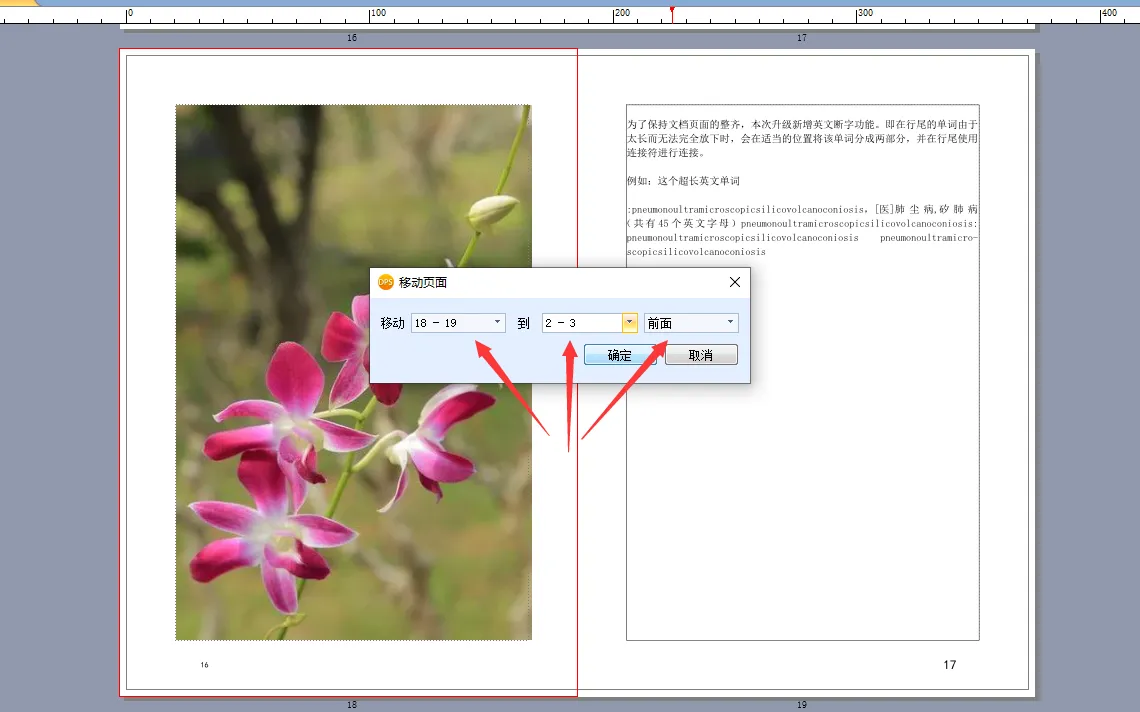Cancel the page move with 取消
1140x712 pixels.
pyautogui.click(x=701, y=355)
